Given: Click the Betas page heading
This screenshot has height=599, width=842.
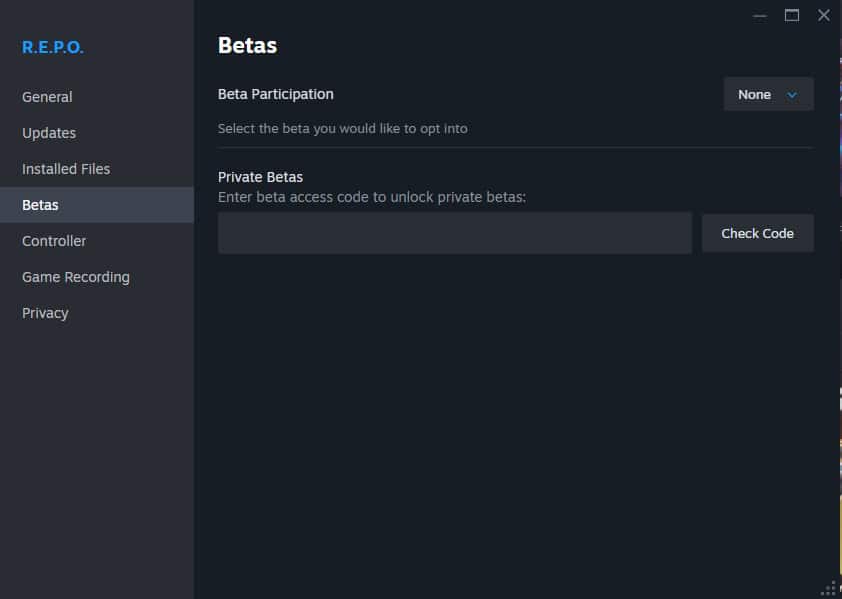Looking at the screenshot, I should [x=248, y=45].
